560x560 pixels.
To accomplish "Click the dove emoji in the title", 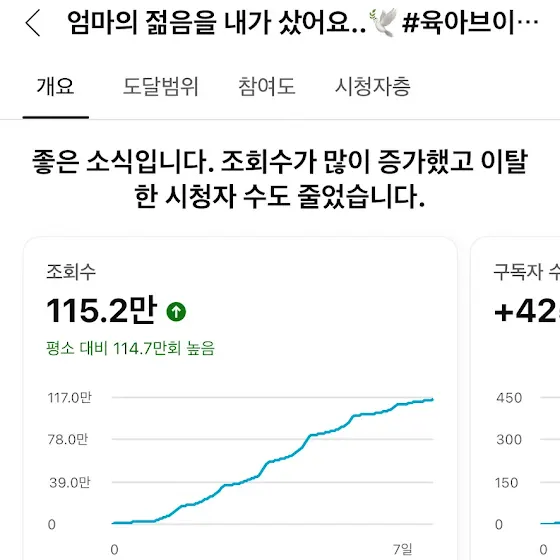I will [x=383, y=22].
